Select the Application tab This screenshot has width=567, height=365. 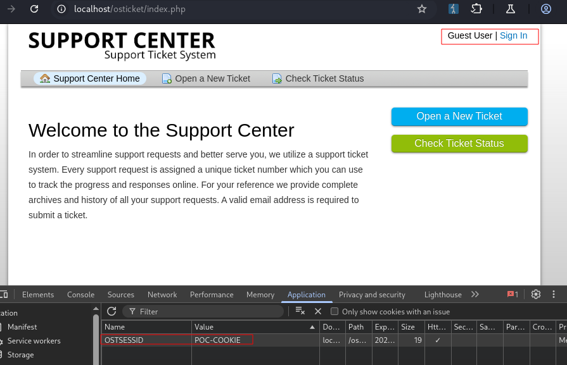coord(306,294)
